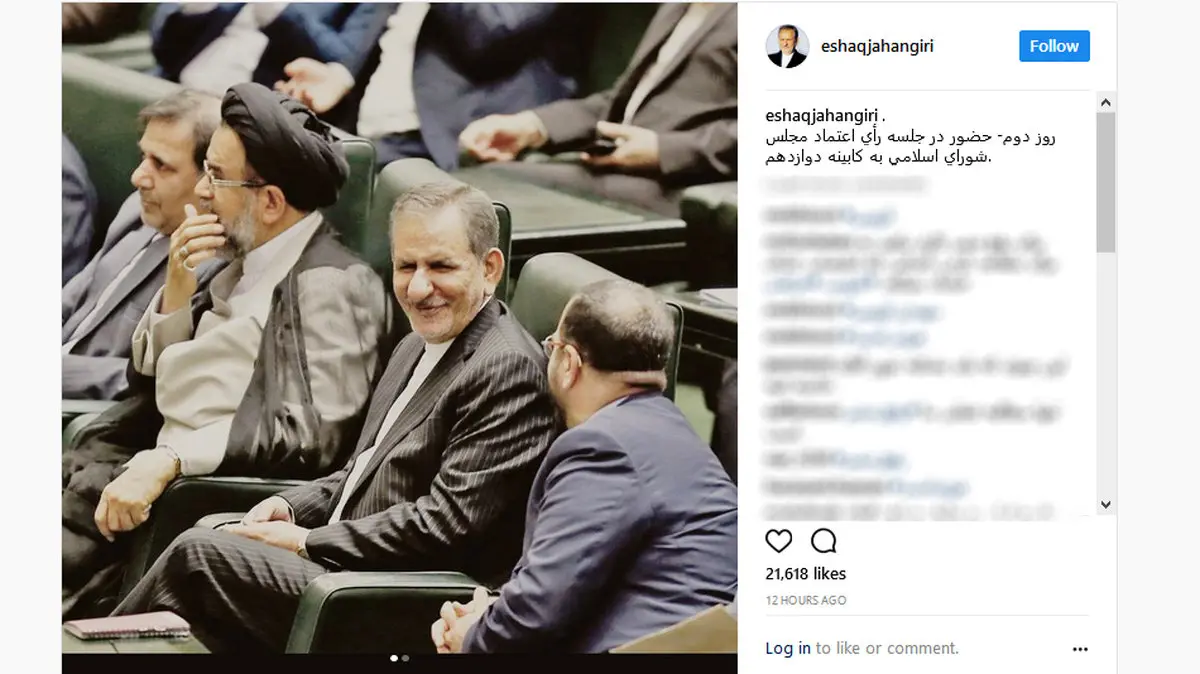Open the eshaqjahangiri profile avatar
This screenshot has width=1200, height=674.
(x=787, y=46)
